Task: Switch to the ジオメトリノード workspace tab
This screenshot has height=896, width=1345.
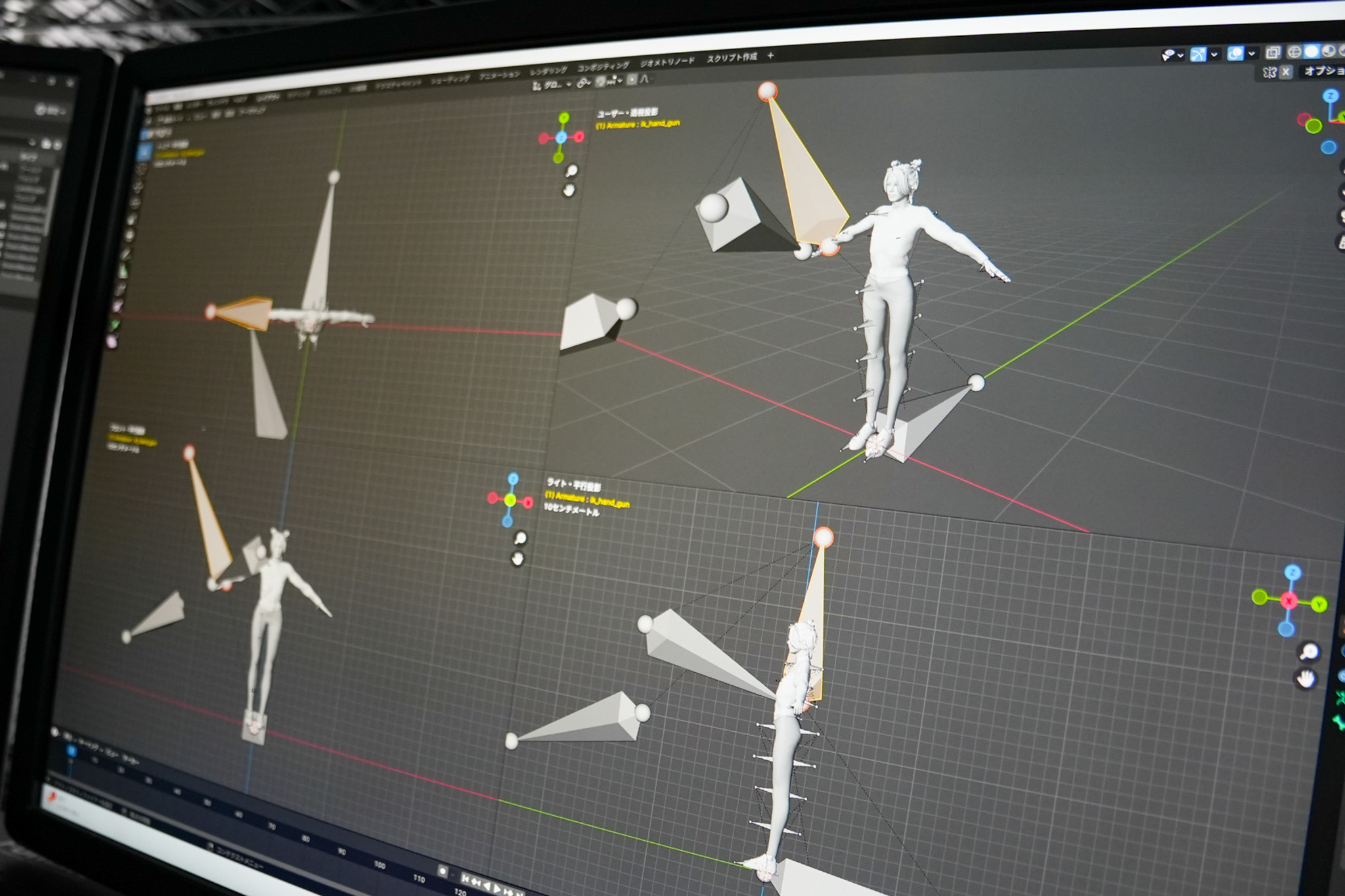Action: (667, 62)
